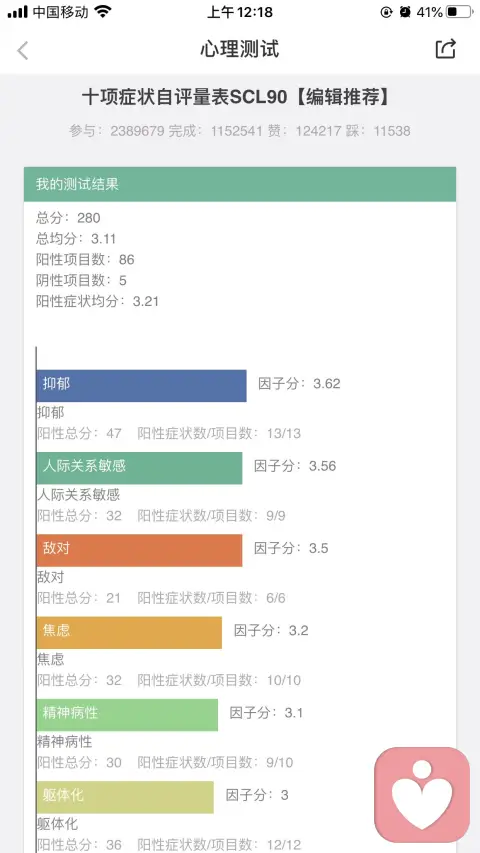Select the orange 敌对 bar

click(x=139, y=550)
